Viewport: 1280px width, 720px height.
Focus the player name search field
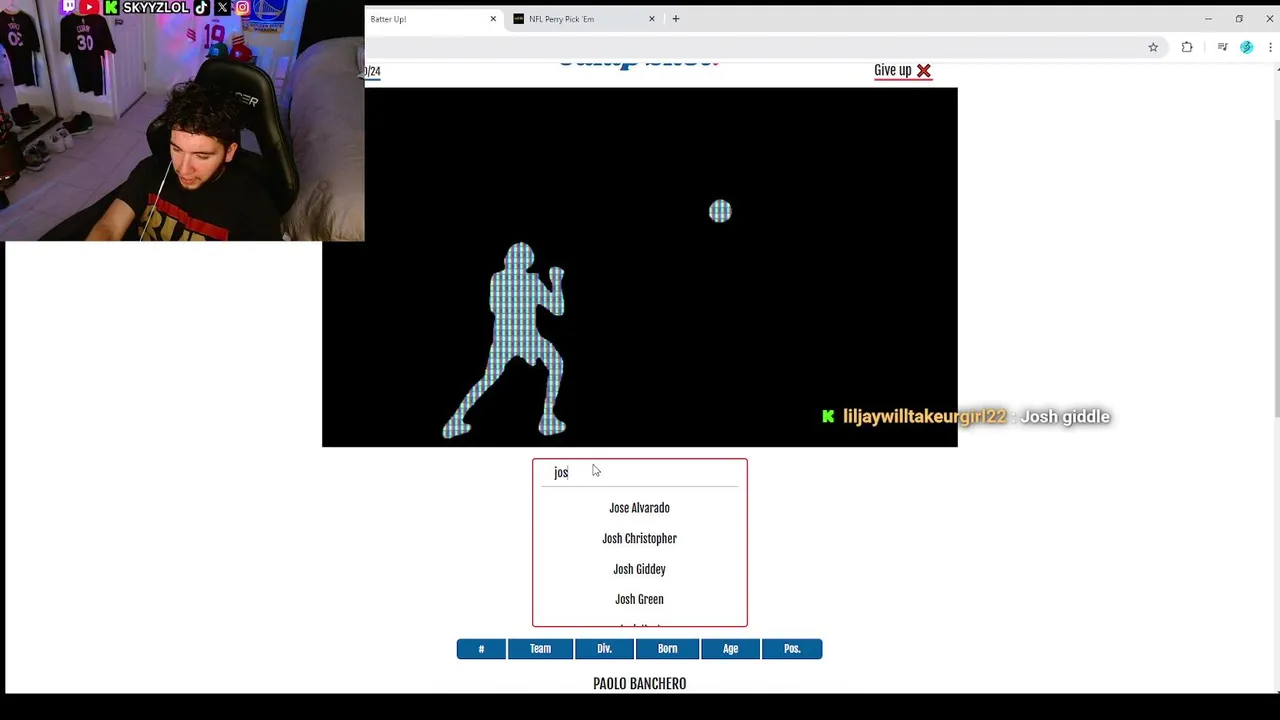pyautogui.click(x=640, y=472)
